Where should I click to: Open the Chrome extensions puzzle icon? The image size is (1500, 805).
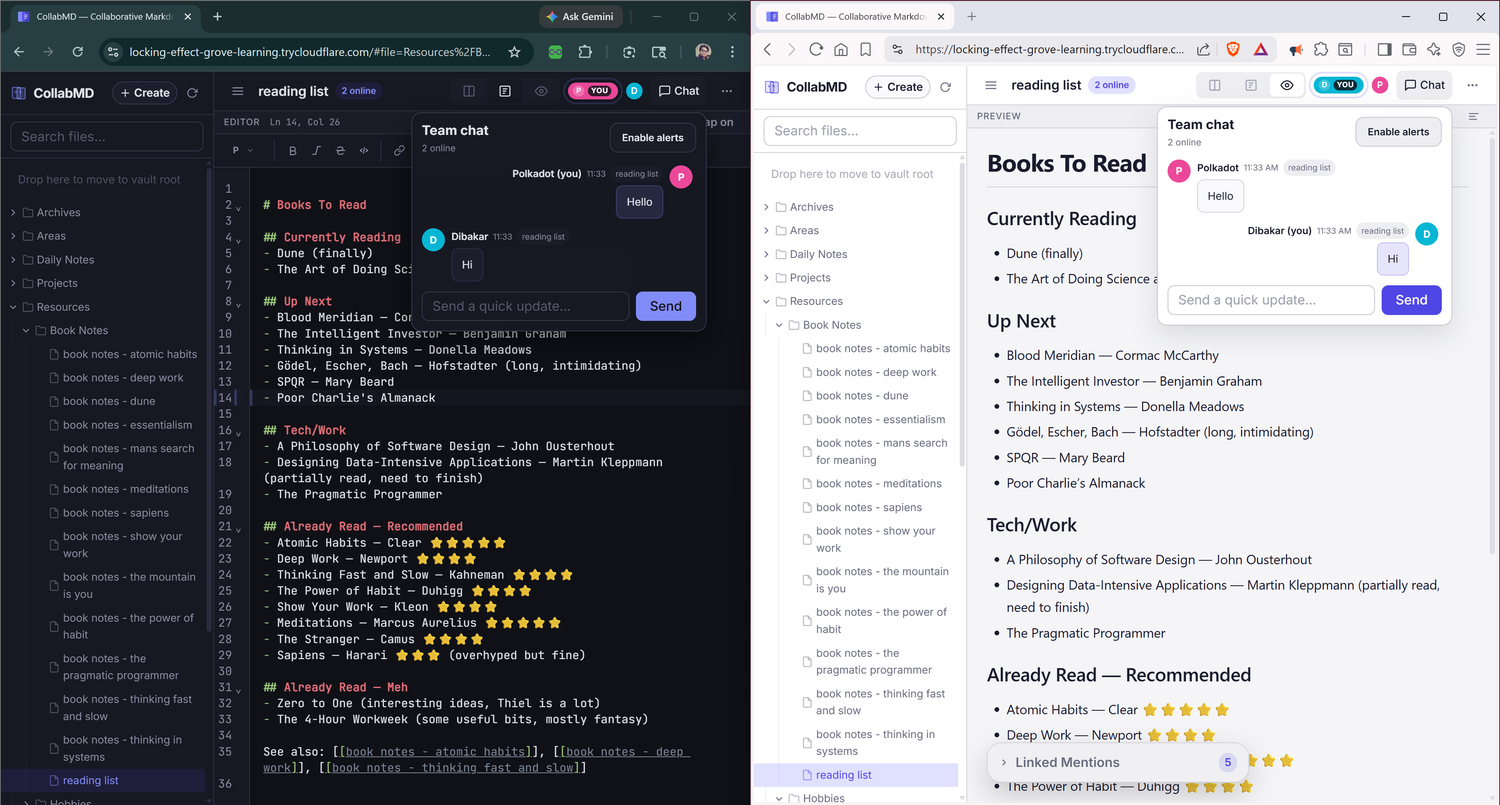pyautogui.click(x=586, y=52)
